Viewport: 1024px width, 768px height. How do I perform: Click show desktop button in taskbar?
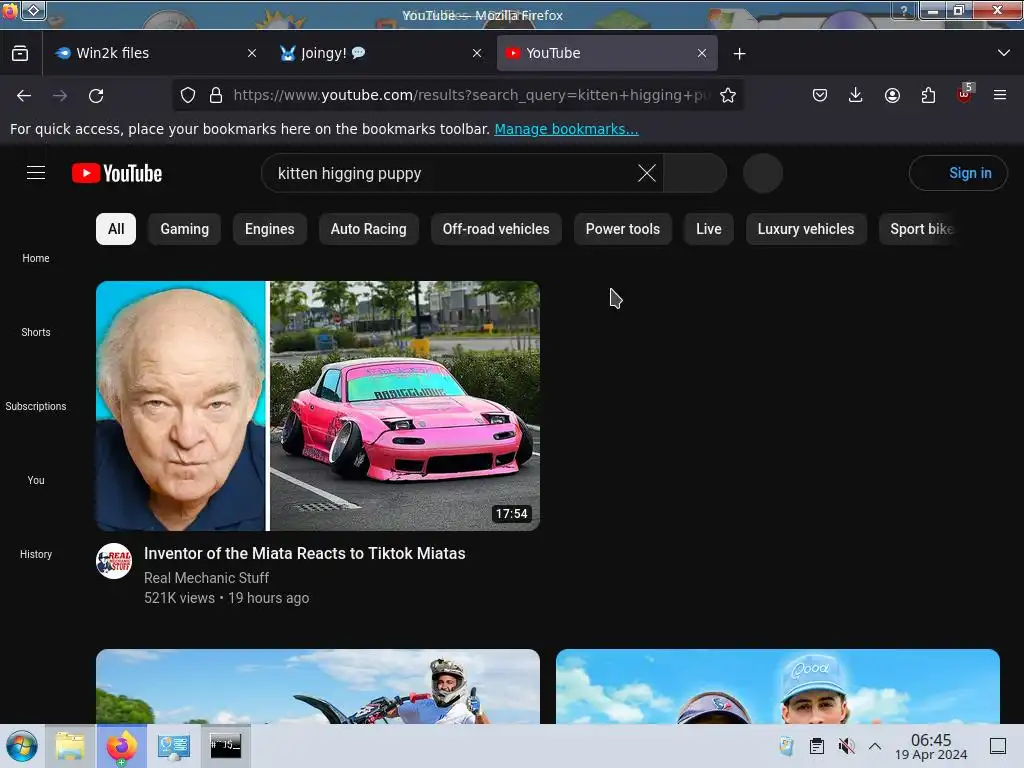(x=998, y=746)
